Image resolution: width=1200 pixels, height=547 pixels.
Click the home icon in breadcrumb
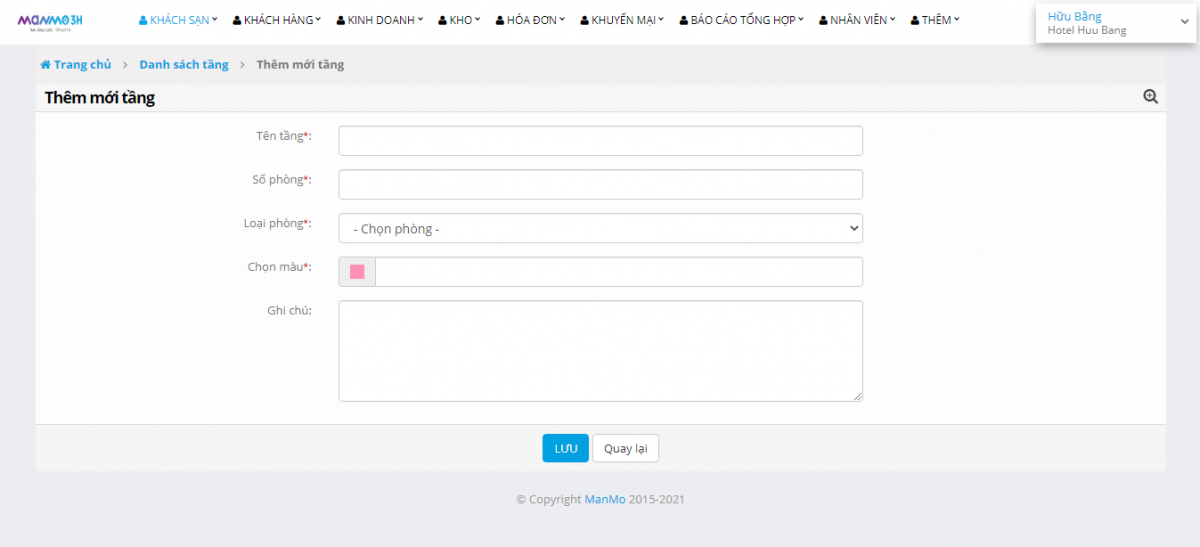click(45, 65)
